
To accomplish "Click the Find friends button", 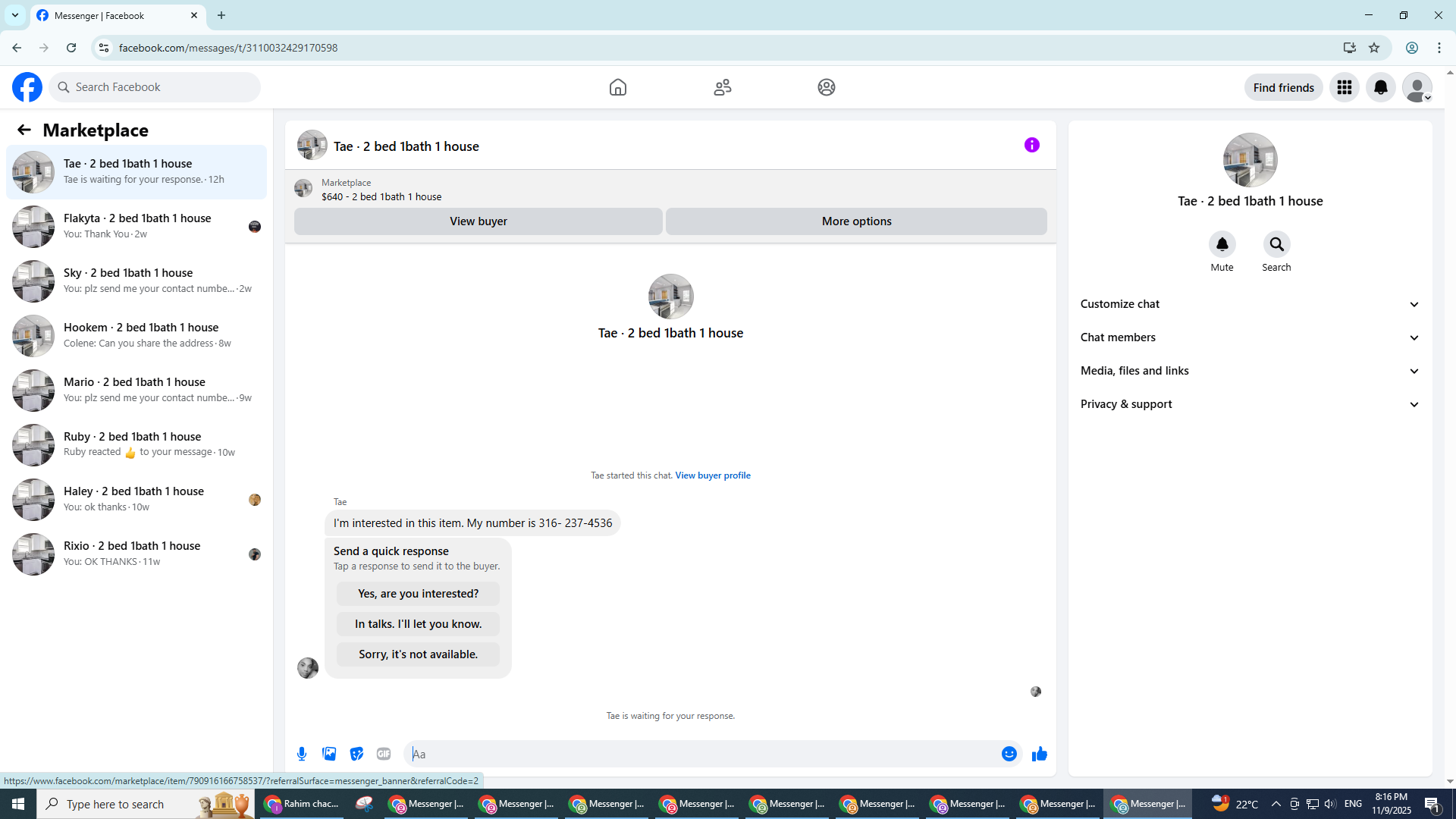I will coord(1283,87).
